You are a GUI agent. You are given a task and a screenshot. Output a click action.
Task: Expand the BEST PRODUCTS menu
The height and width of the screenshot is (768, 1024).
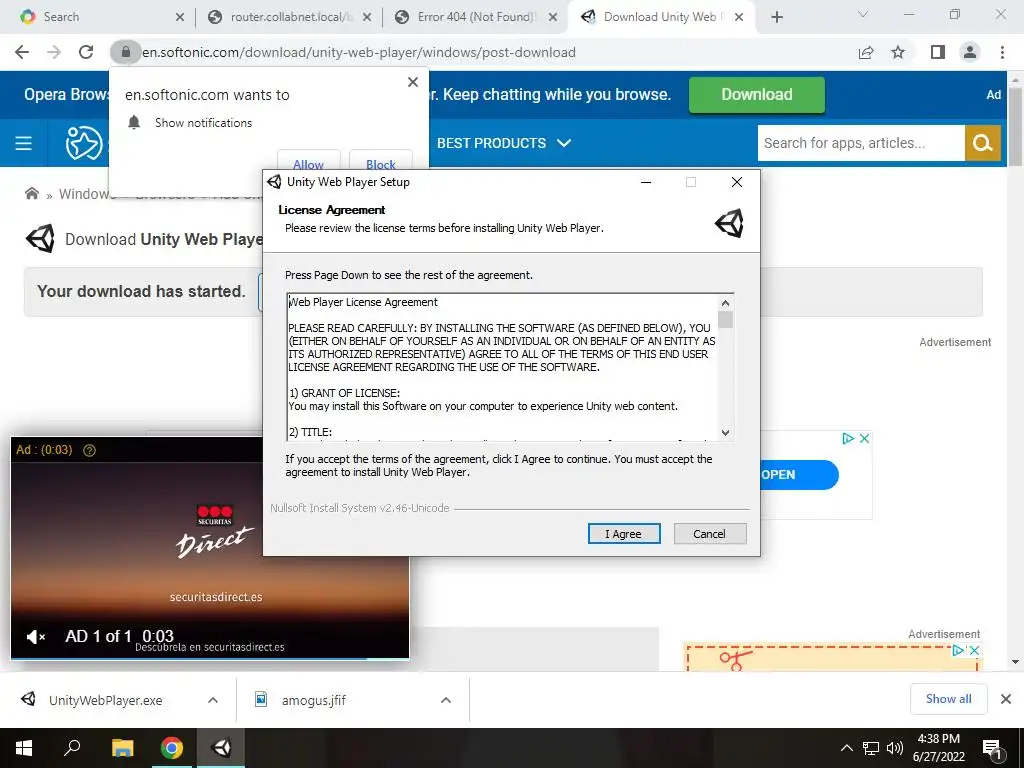pyautogui.click(x=504, y=143)
